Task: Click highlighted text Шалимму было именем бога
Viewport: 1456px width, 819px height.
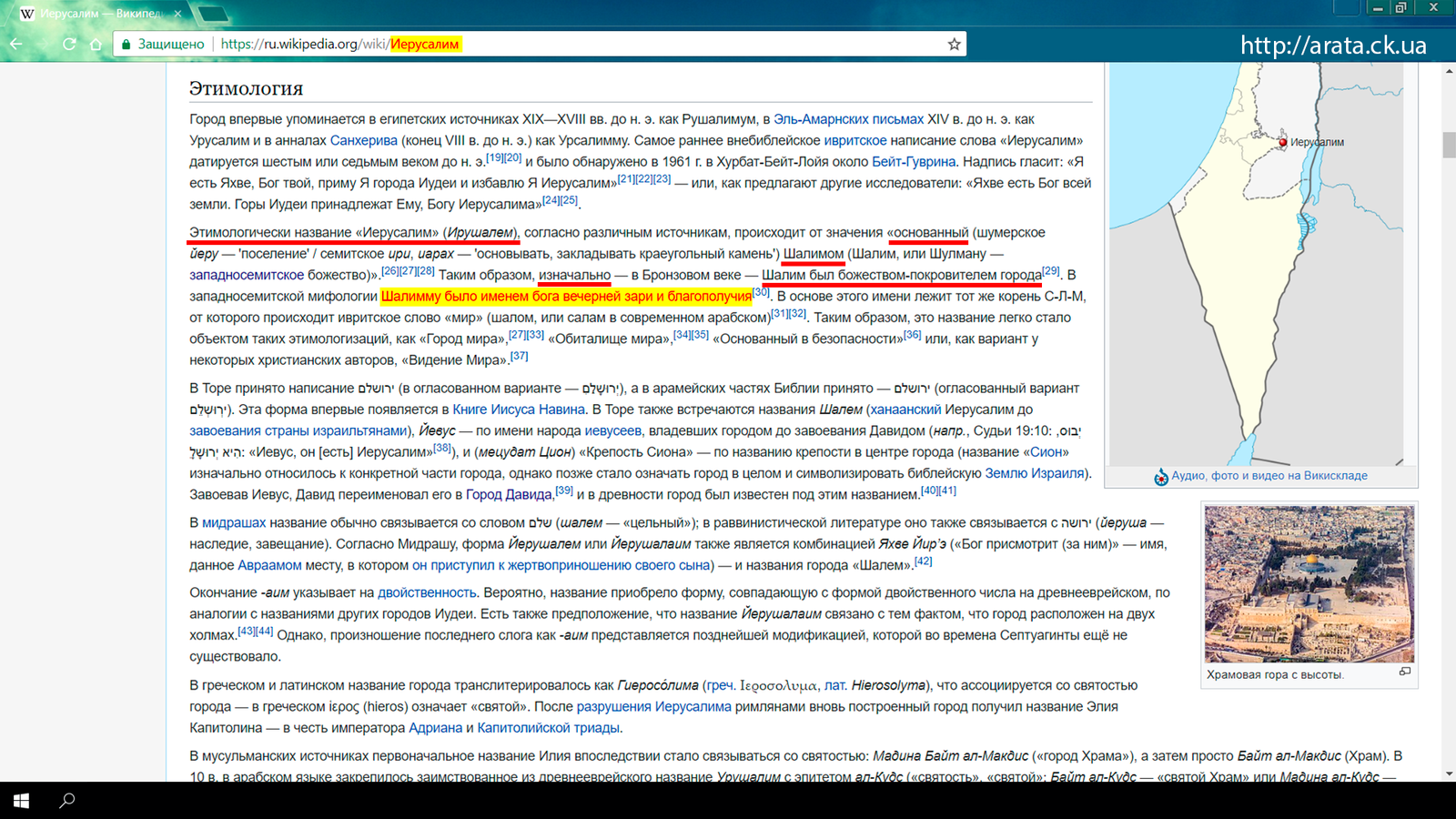Action: pos(566,296)
